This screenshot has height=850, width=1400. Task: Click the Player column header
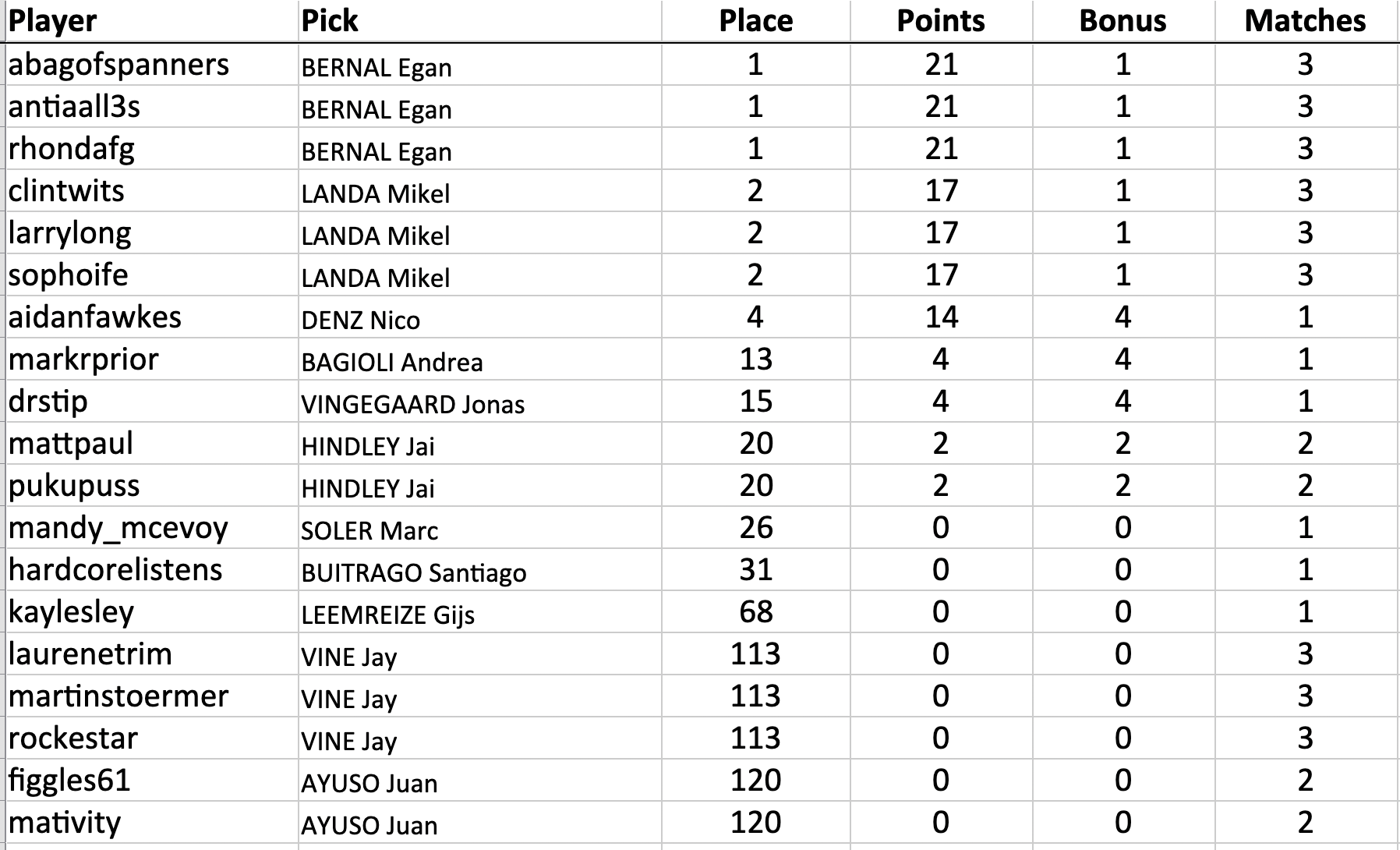[x=53, y=21]
